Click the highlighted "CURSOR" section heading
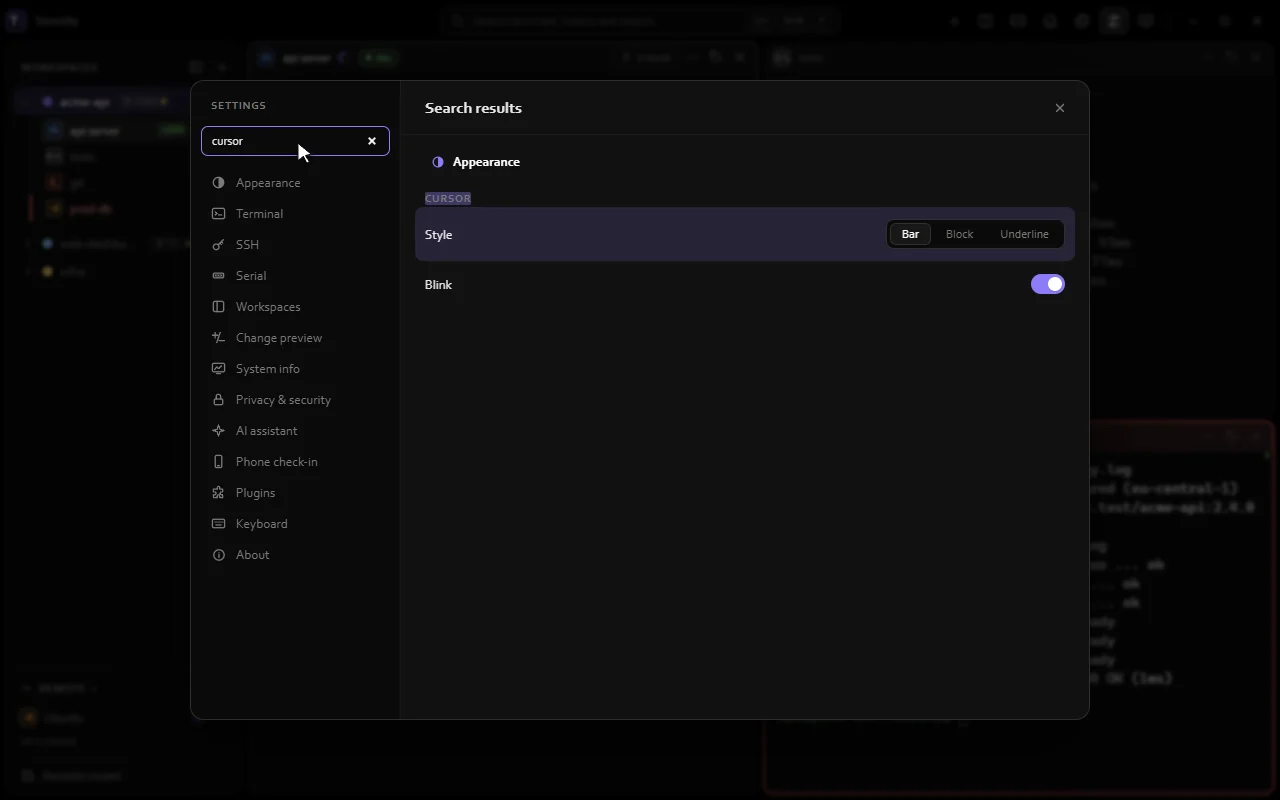Screen dimensions: 1280x800 point(448,198)
